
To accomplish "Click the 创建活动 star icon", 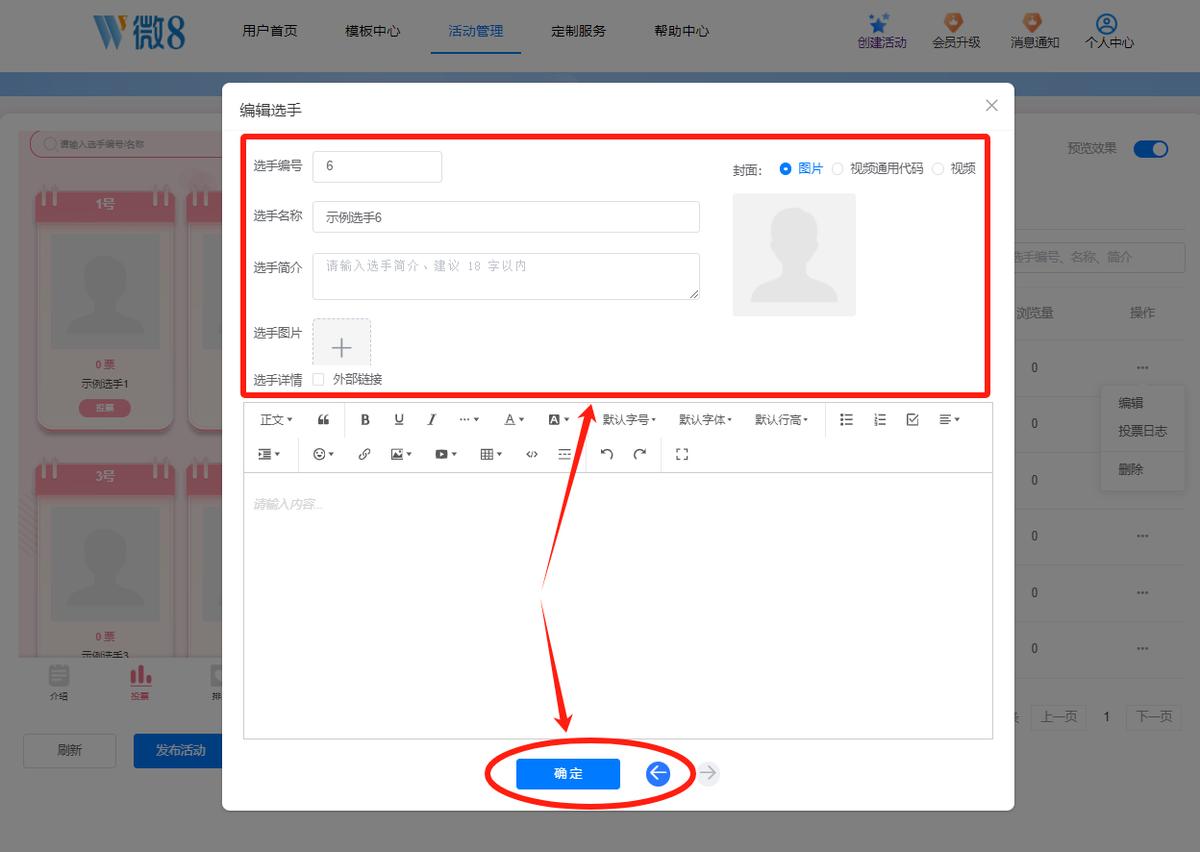I will [879, 23].
